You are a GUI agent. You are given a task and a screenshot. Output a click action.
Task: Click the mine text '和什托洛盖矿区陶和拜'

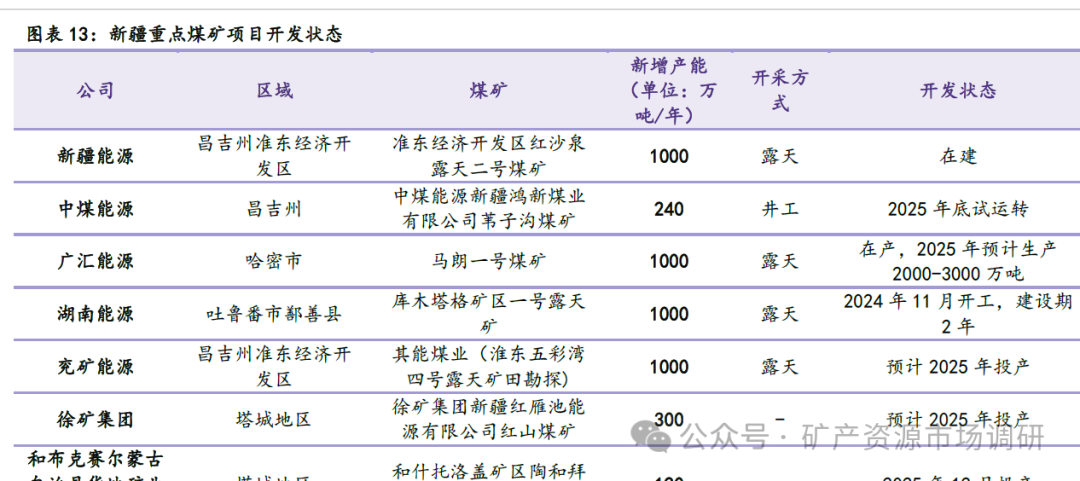[488, 472]
